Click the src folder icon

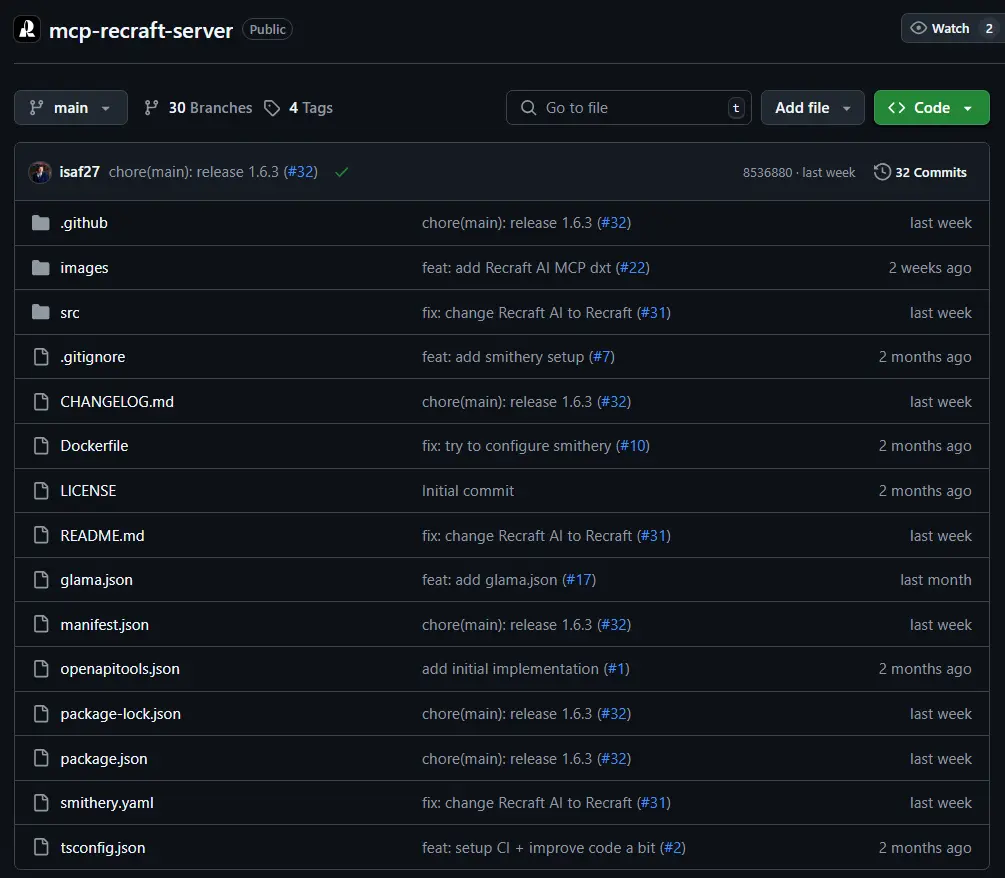(41, 313)
